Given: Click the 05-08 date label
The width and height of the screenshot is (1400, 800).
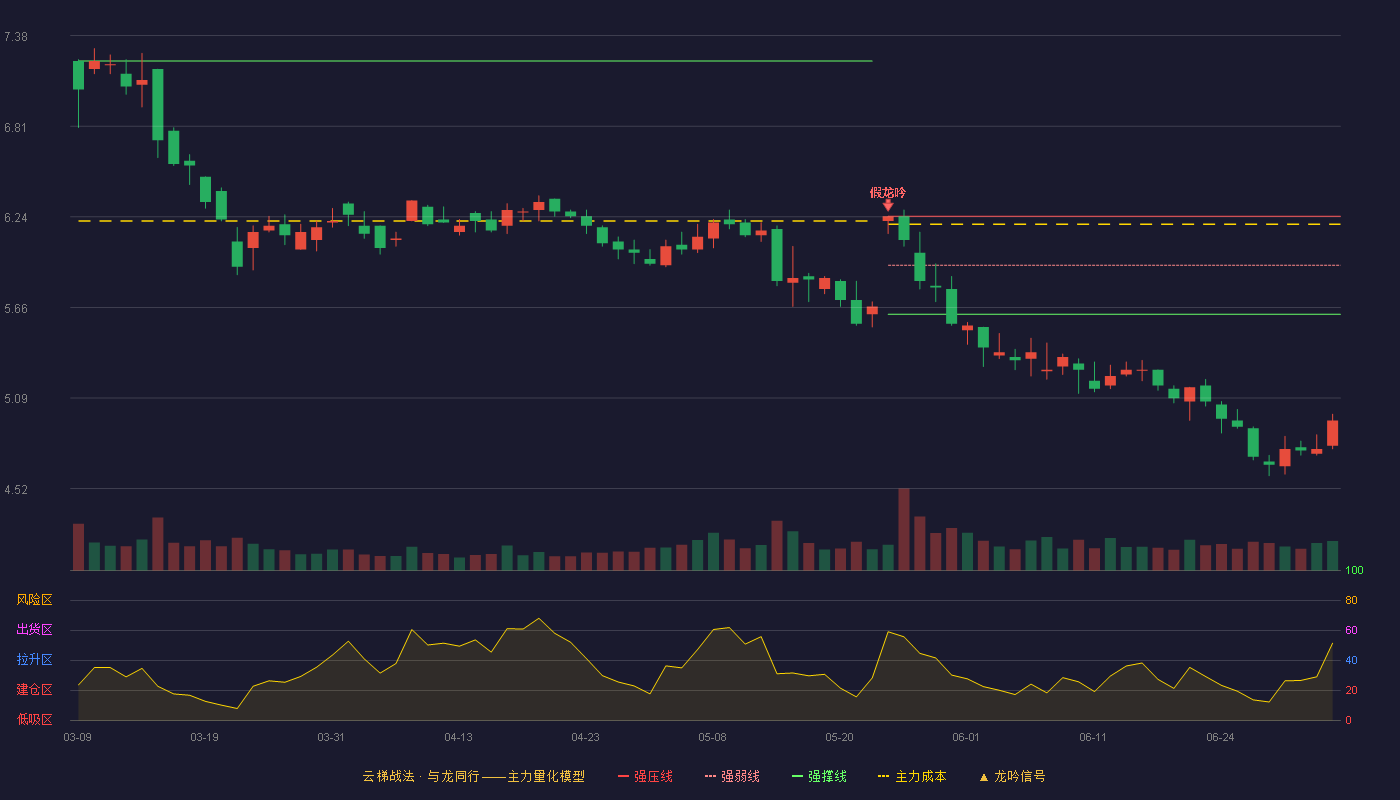Looking at the screenshot, I should [x=712, y=737].
